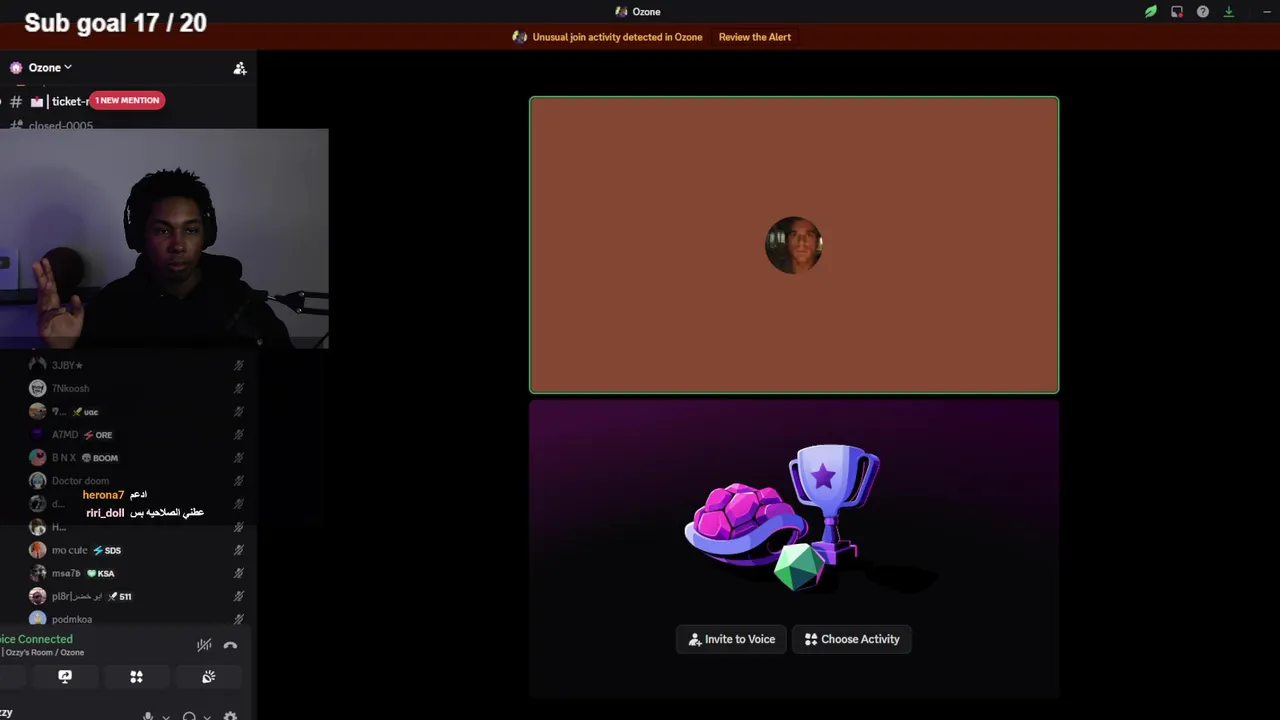Click the participant's round avatar
The width and height of the screenshot is (1280, 720).
coord(794,245)
